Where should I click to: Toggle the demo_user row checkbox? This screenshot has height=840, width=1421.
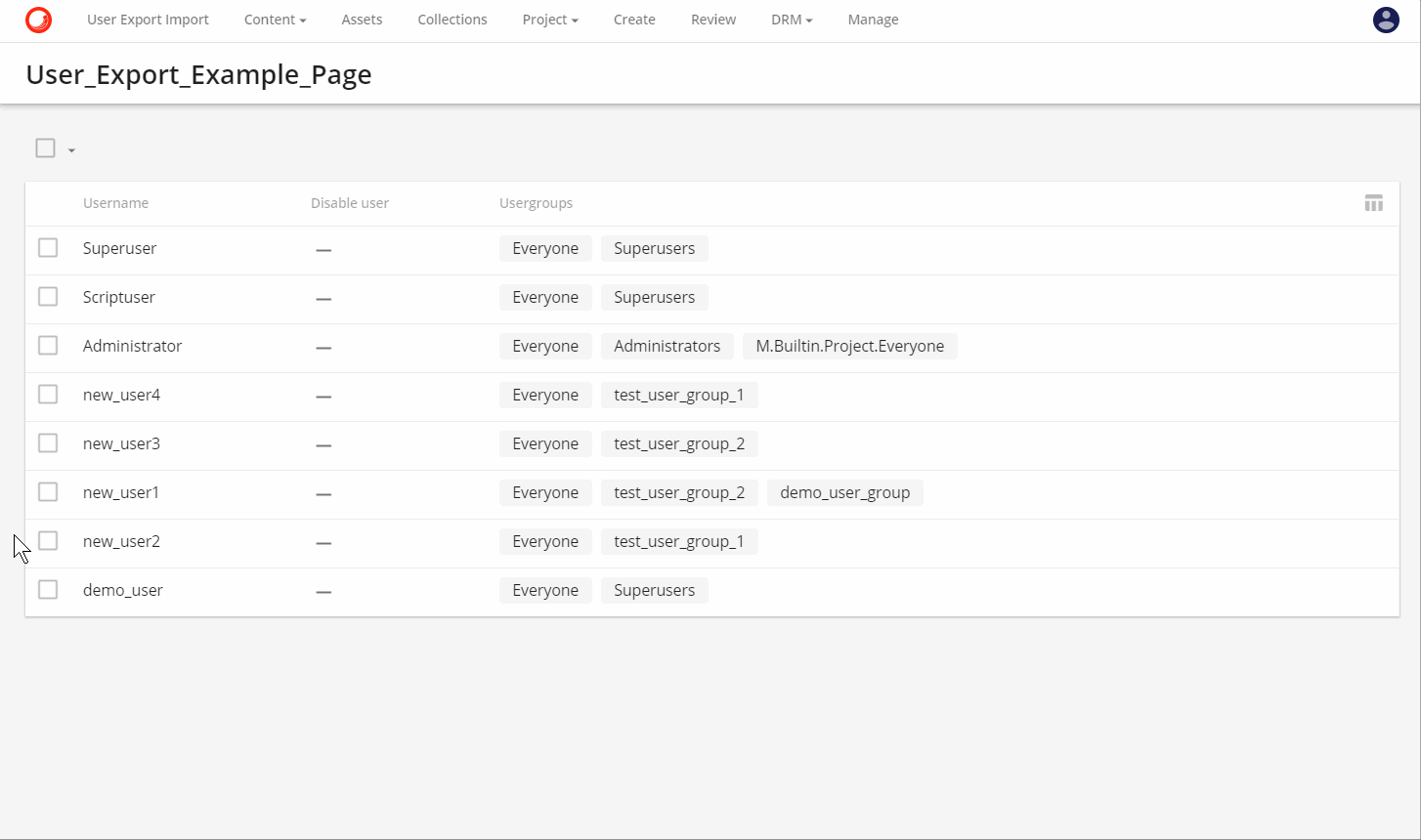[x=48, y=590]
